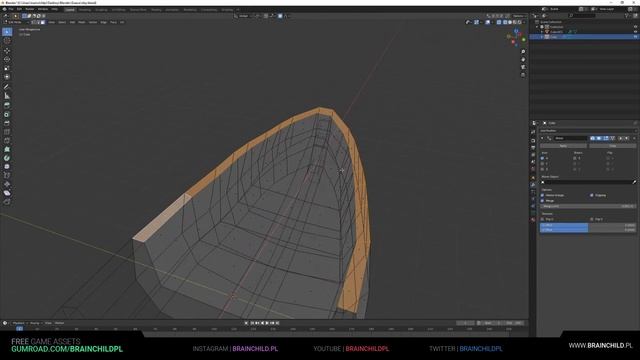Screen dimensions: 640x360
Task: Enable Mirror axis X checkbox
Action: [542, 158]
